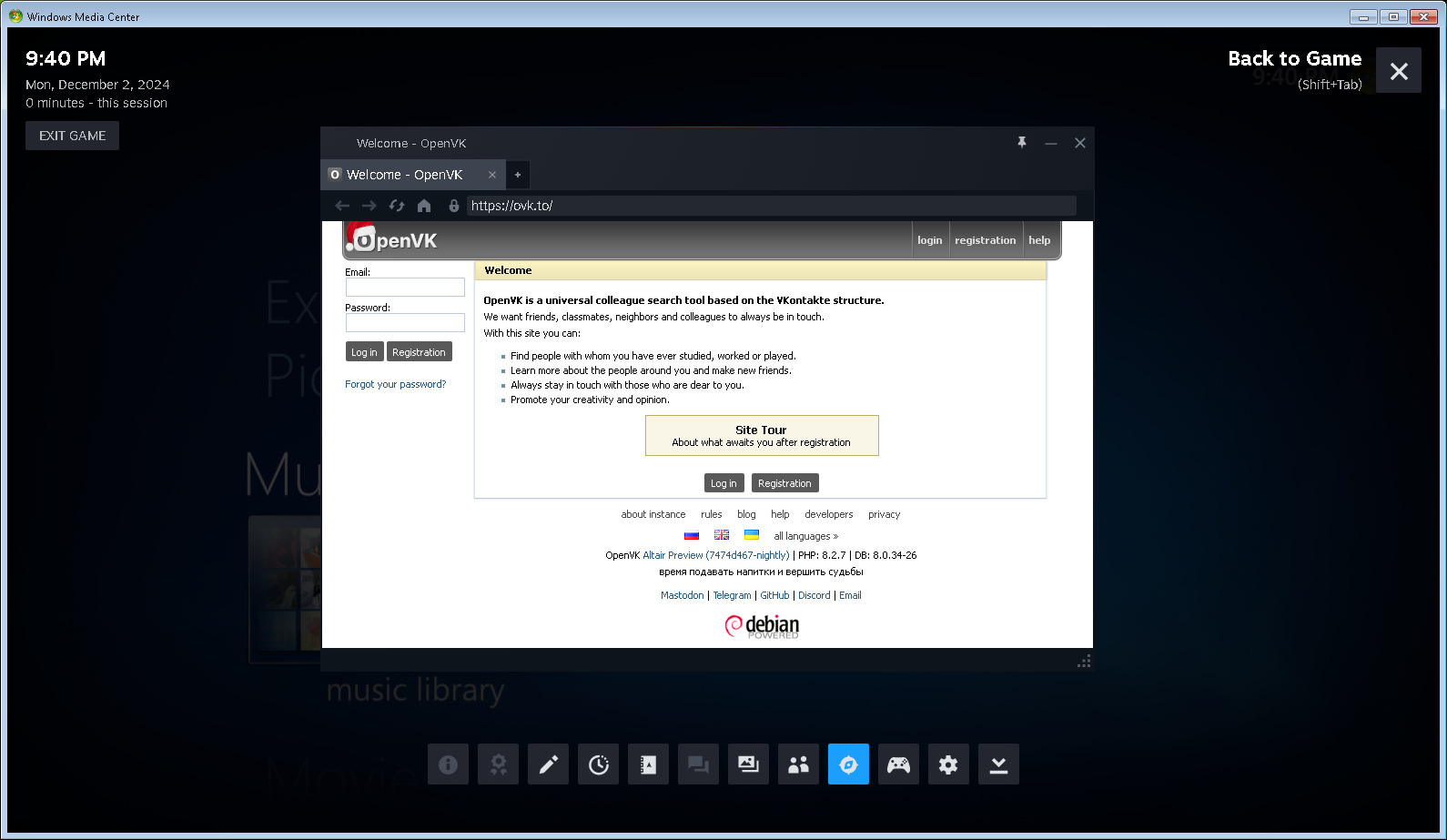Image resolution: width=1447 pixels, height=840 pixels.
Task: Open the help link in the page footer
Action: [x=780, y=514]
